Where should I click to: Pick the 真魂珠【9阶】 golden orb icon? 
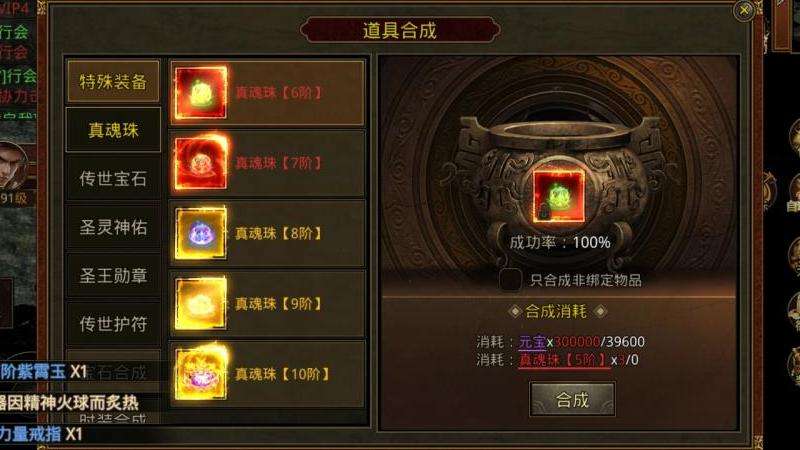(201, 304)
